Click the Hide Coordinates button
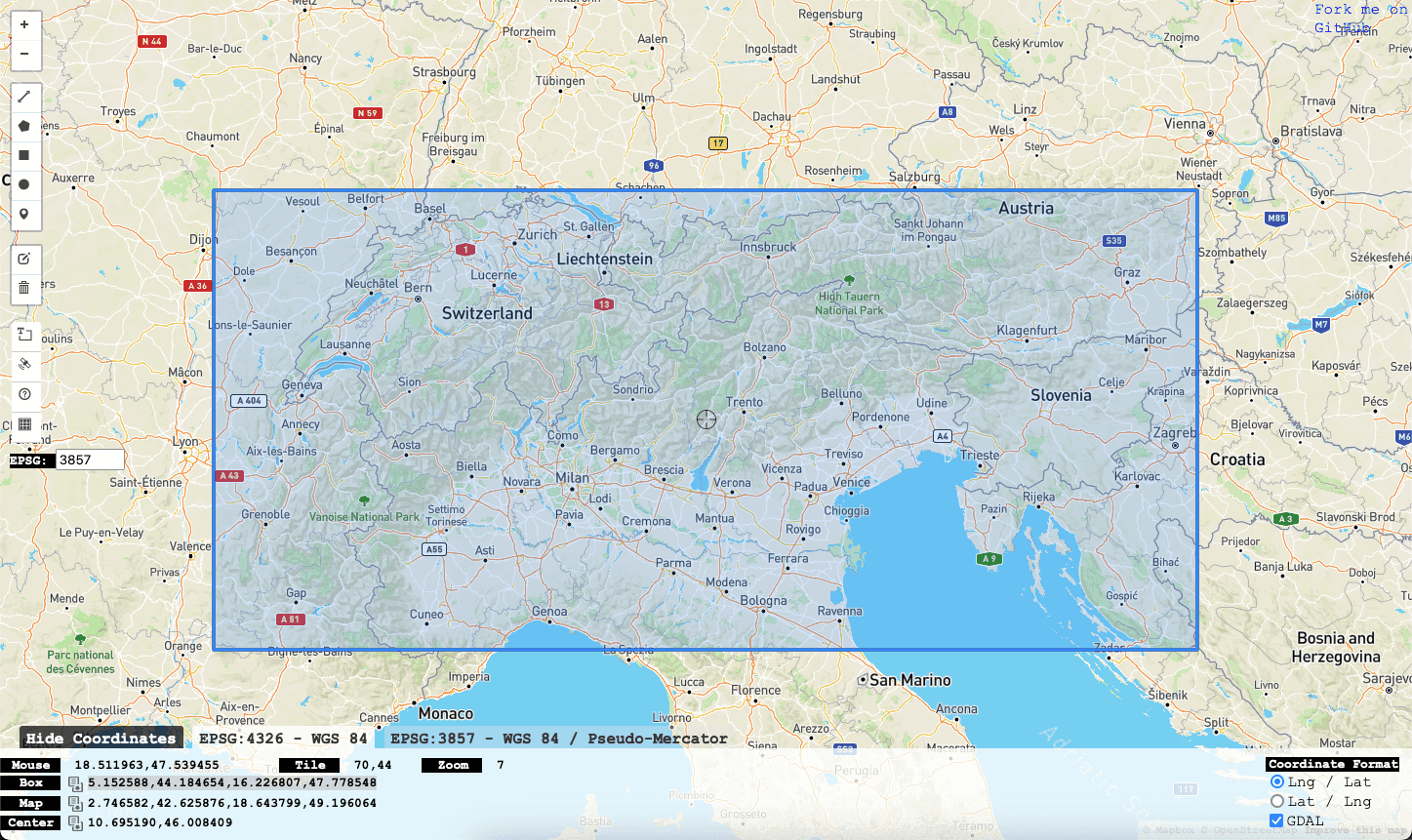This screenshot has width=1412, height=840. [x=101, y=739]
